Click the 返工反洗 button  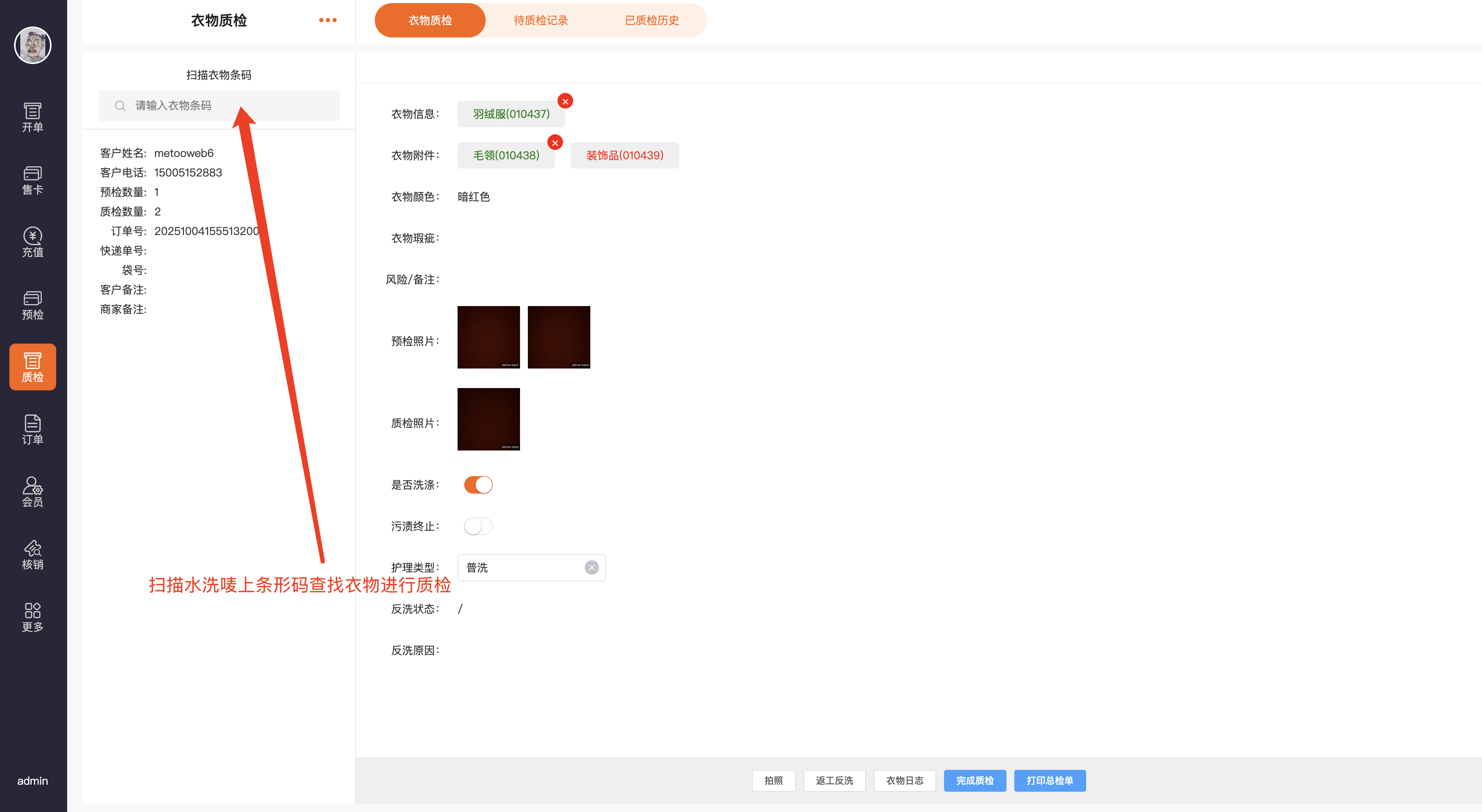834,780
